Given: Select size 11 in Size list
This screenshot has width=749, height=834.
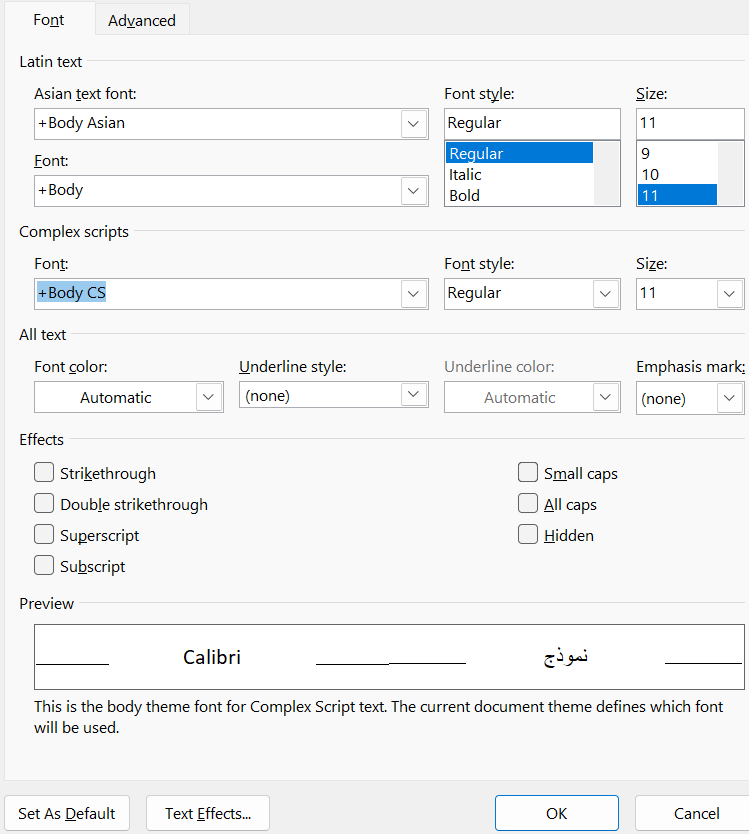Looking at the screenshot, I should (677, 195).
